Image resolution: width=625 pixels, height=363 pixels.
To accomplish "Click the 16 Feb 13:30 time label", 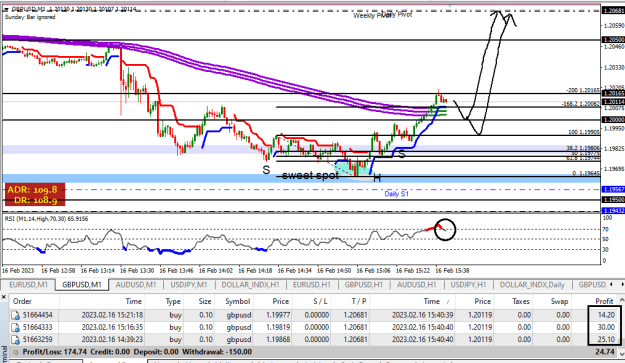I will point(137,271).
